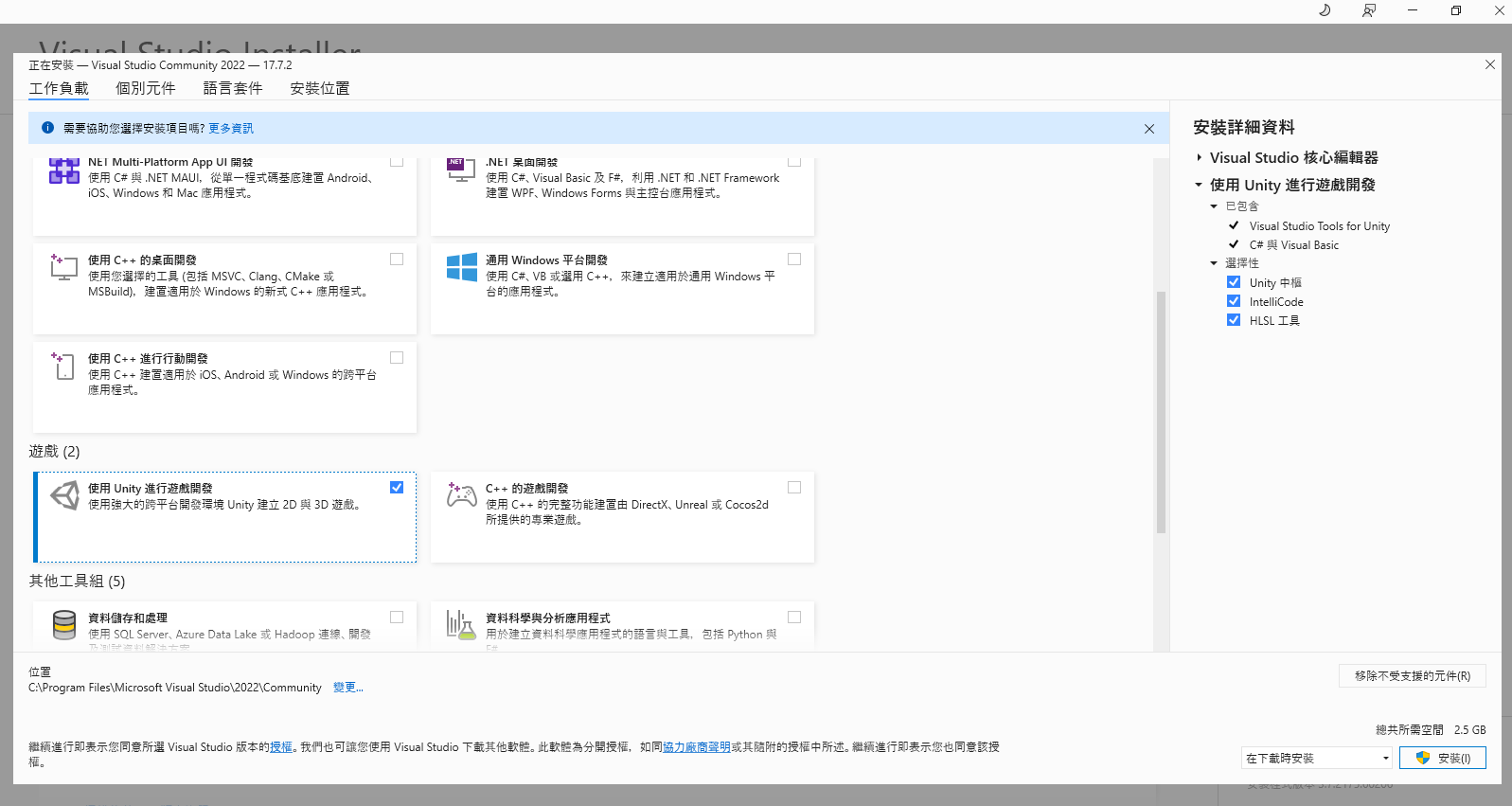Screen dimensions: 1512x806
Task: Click the Games (2) section heading
Action: tap(55, 452)
